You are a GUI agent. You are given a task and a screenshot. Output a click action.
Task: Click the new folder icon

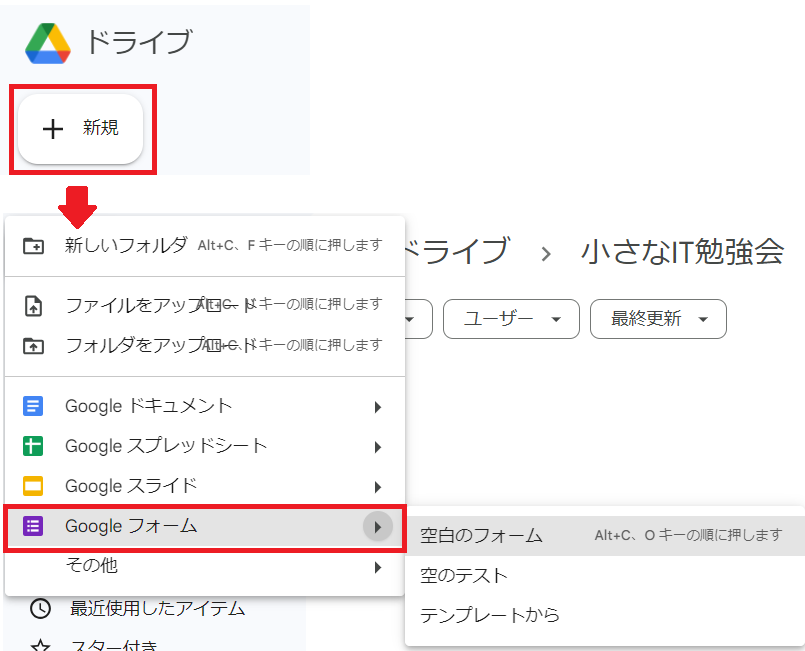[34, 245]
